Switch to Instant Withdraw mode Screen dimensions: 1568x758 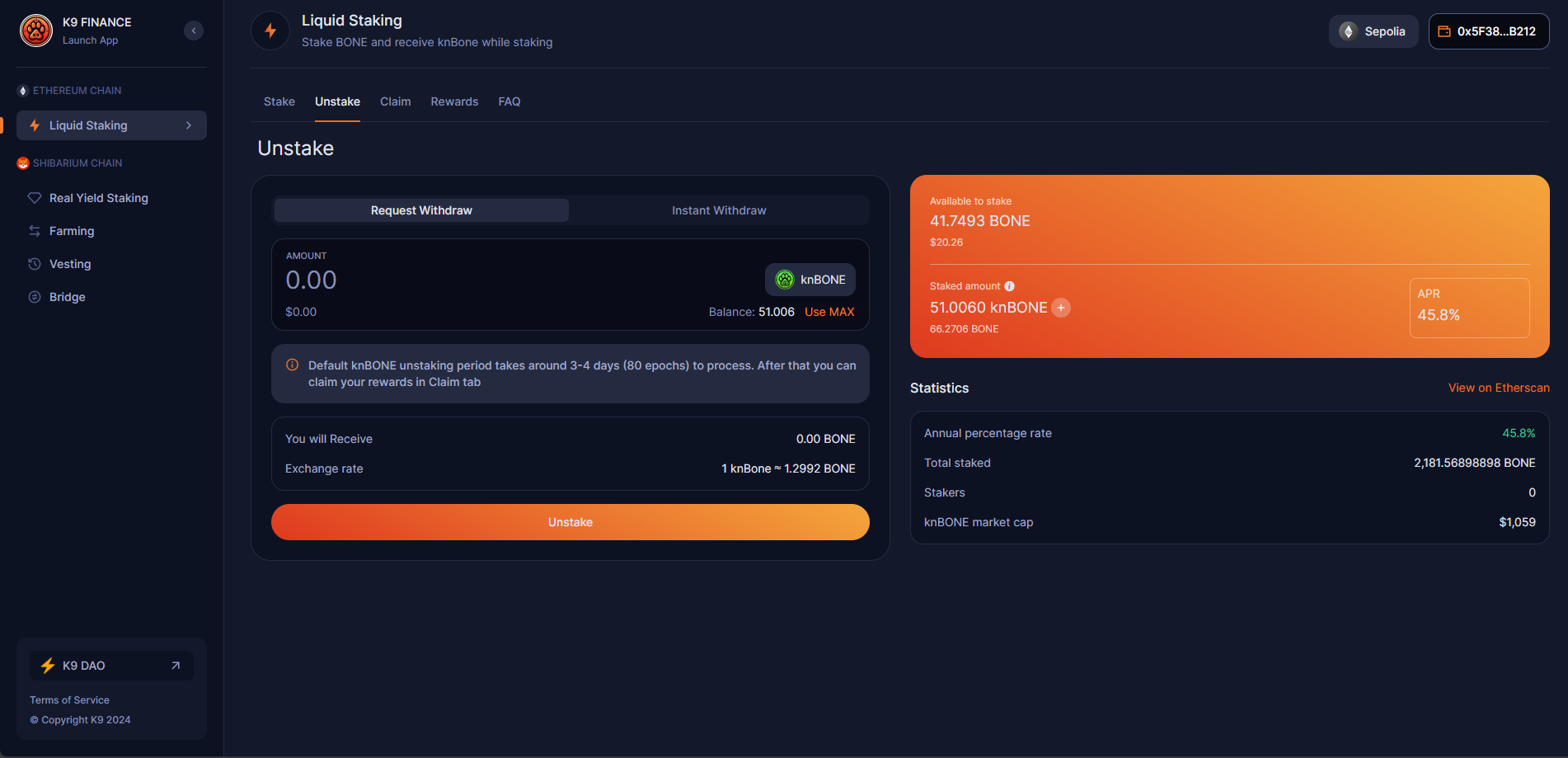(x=718, y=210)
